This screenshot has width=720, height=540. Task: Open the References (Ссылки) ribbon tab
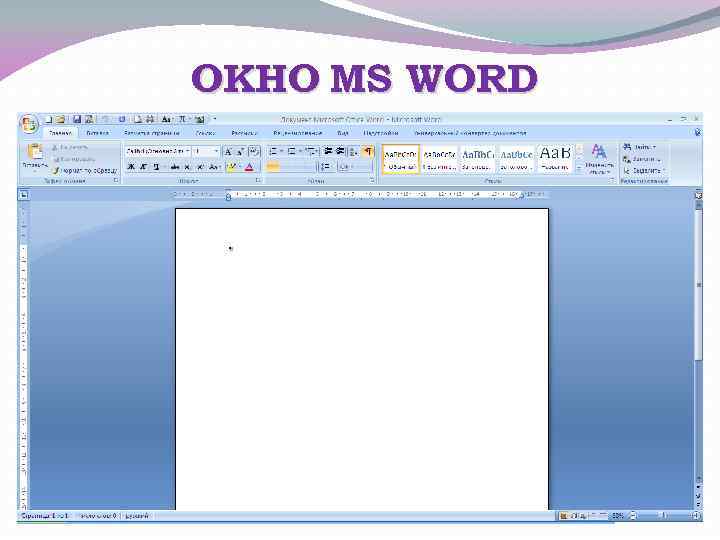point(205,133)
